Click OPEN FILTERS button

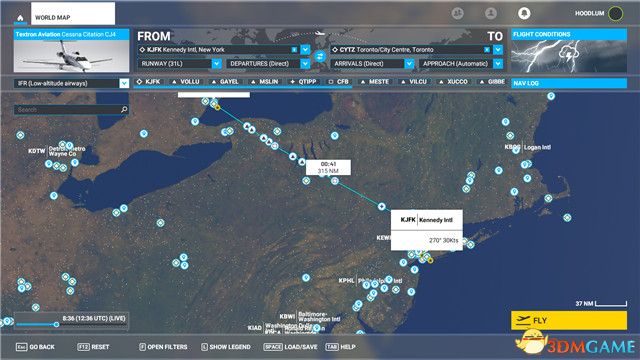point(163,347)
